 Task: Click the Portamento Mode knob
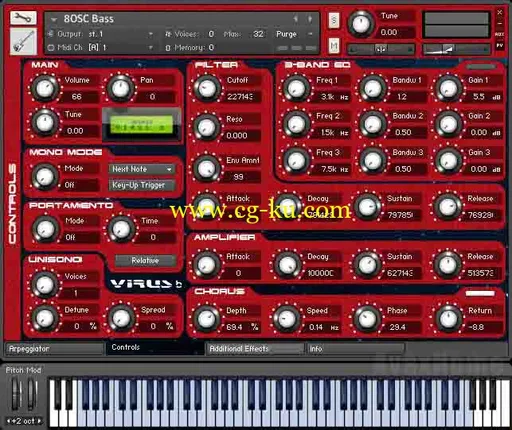[x=45, y=229]
